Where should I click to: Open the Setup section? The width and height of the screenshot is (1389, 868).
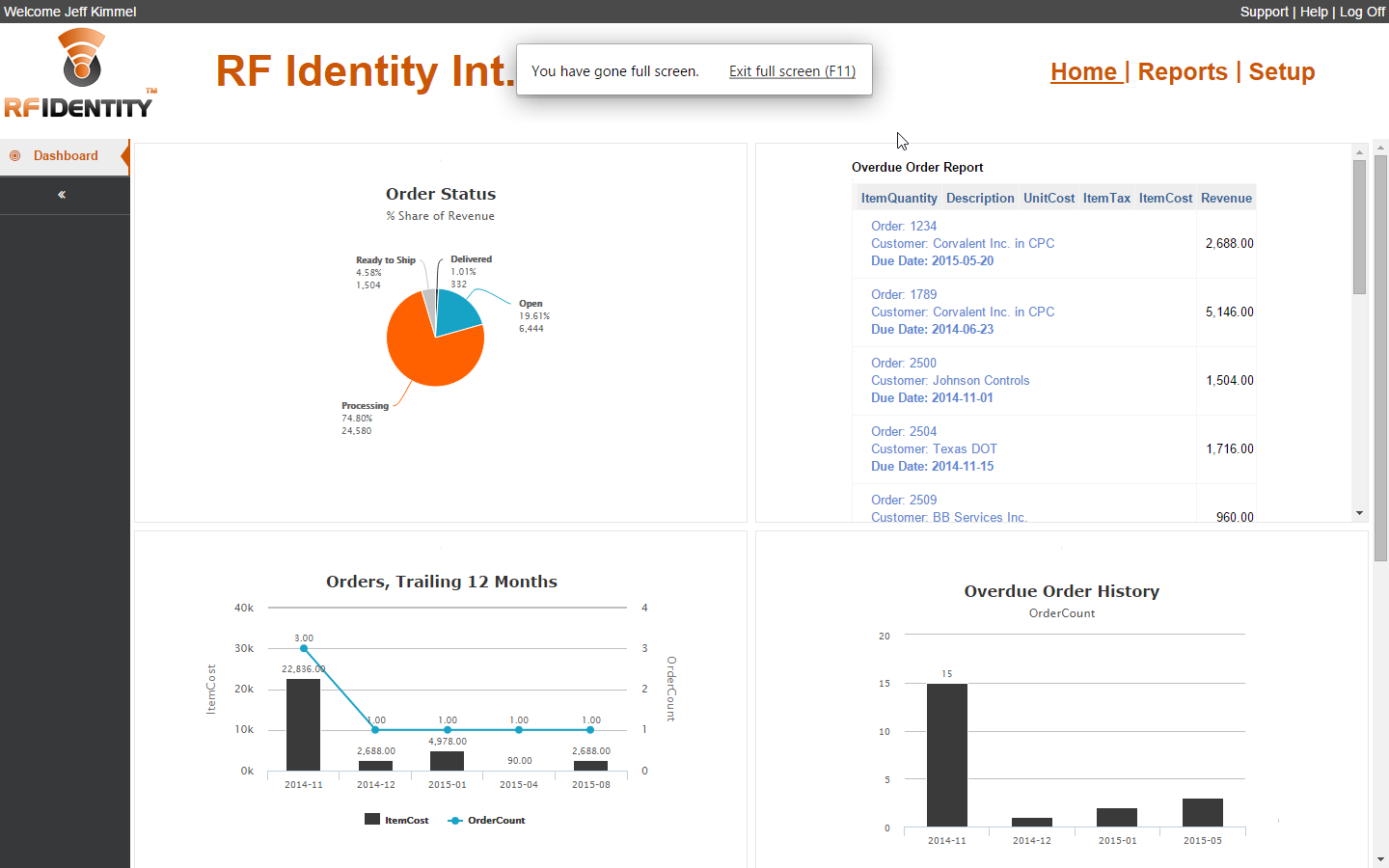[x=1282, y=72]
